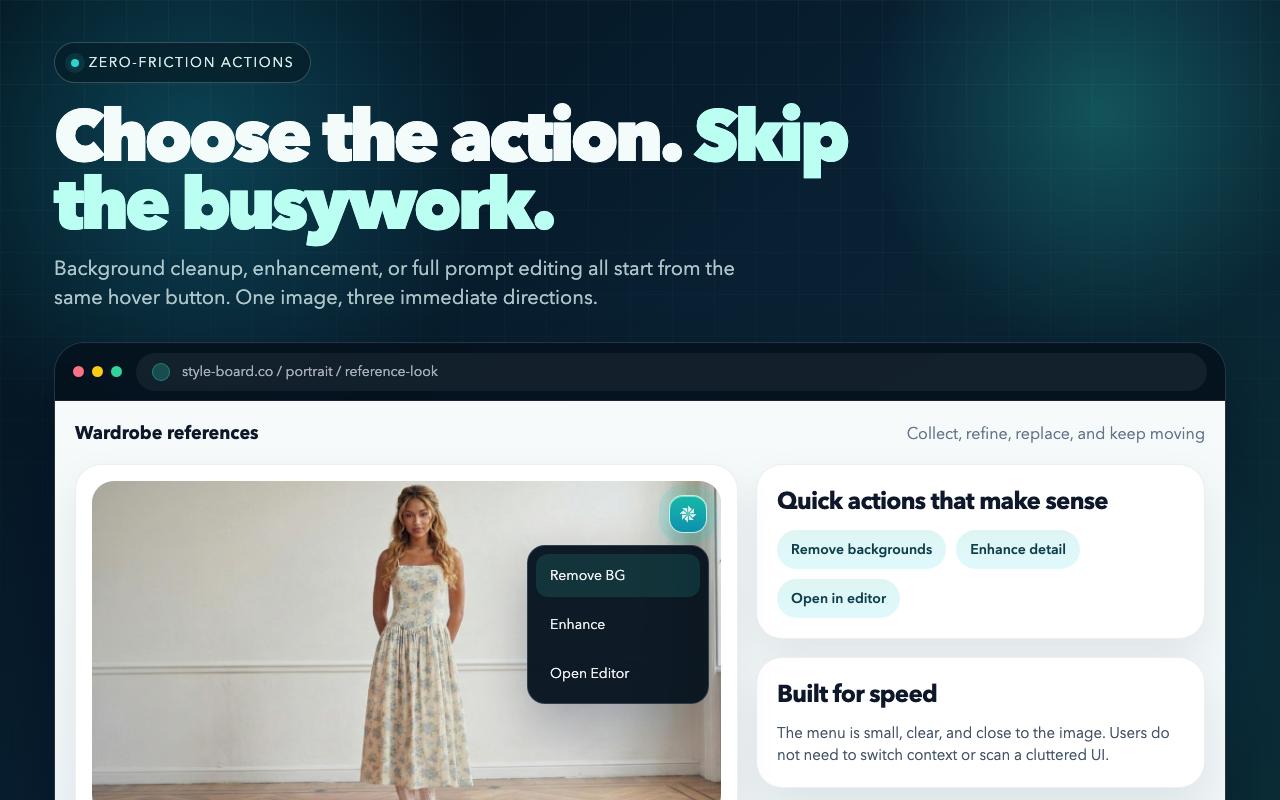Viewport: 1280px width, 800px height.
Task: Click the Enhance detail chip
Action: click(x=1018, y=549)
